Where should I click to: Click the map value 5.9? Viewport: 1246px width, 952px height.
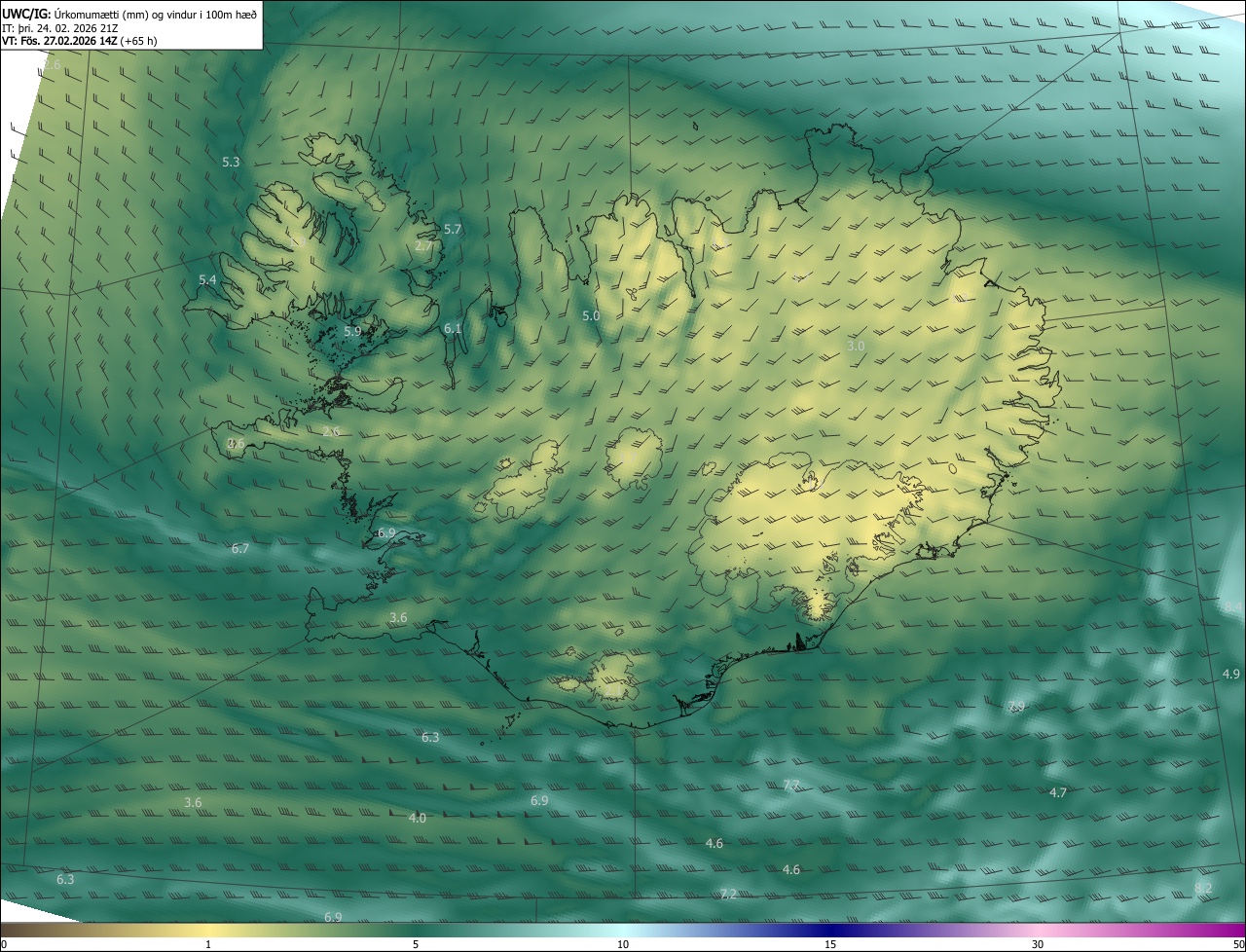click(x=352, y=331)
